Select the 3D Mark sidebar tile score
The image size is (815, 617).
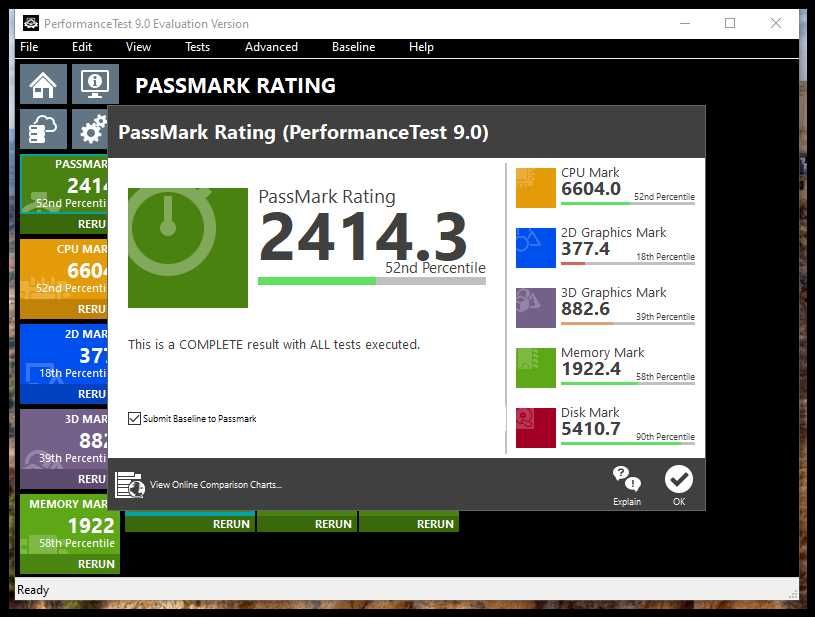point(93,440)
